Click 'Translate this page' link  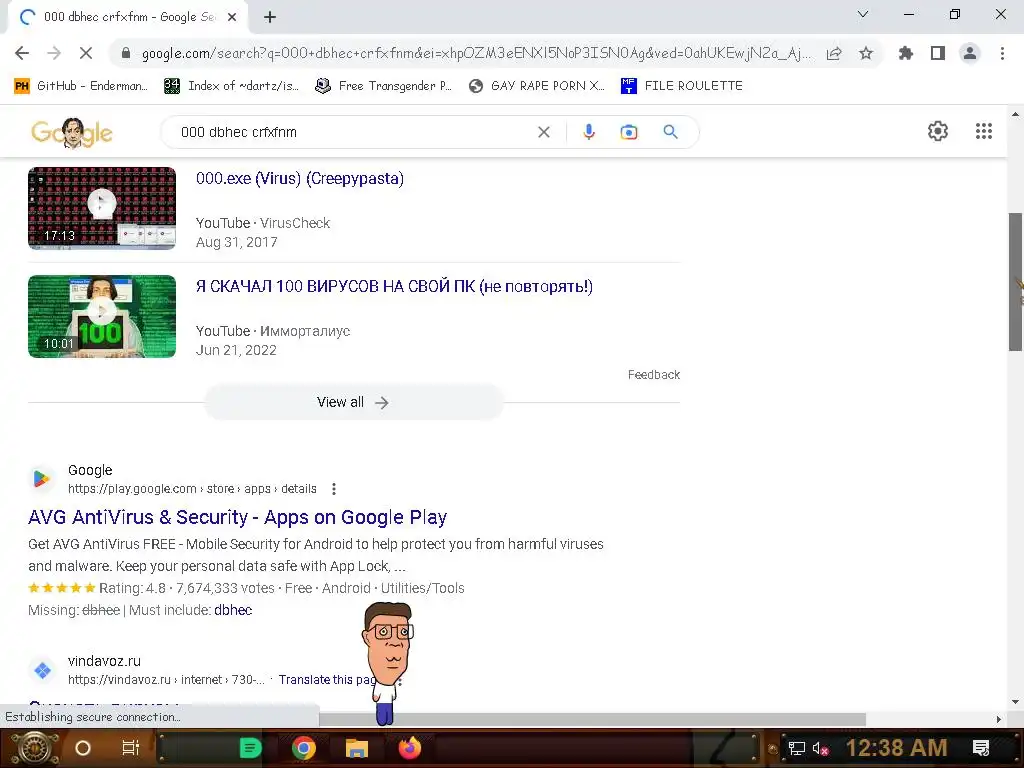(x=327, y=680)
